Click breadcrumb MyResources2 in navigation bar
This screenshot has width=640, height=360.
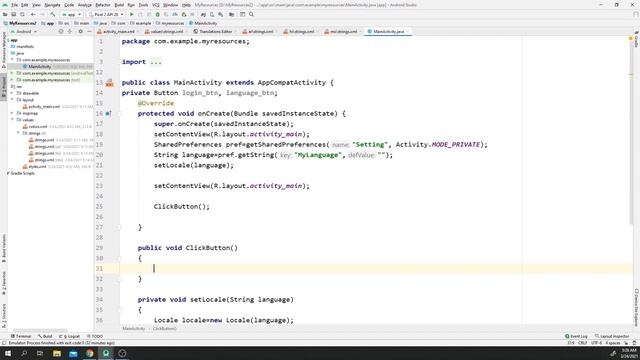tap(20, 23)
